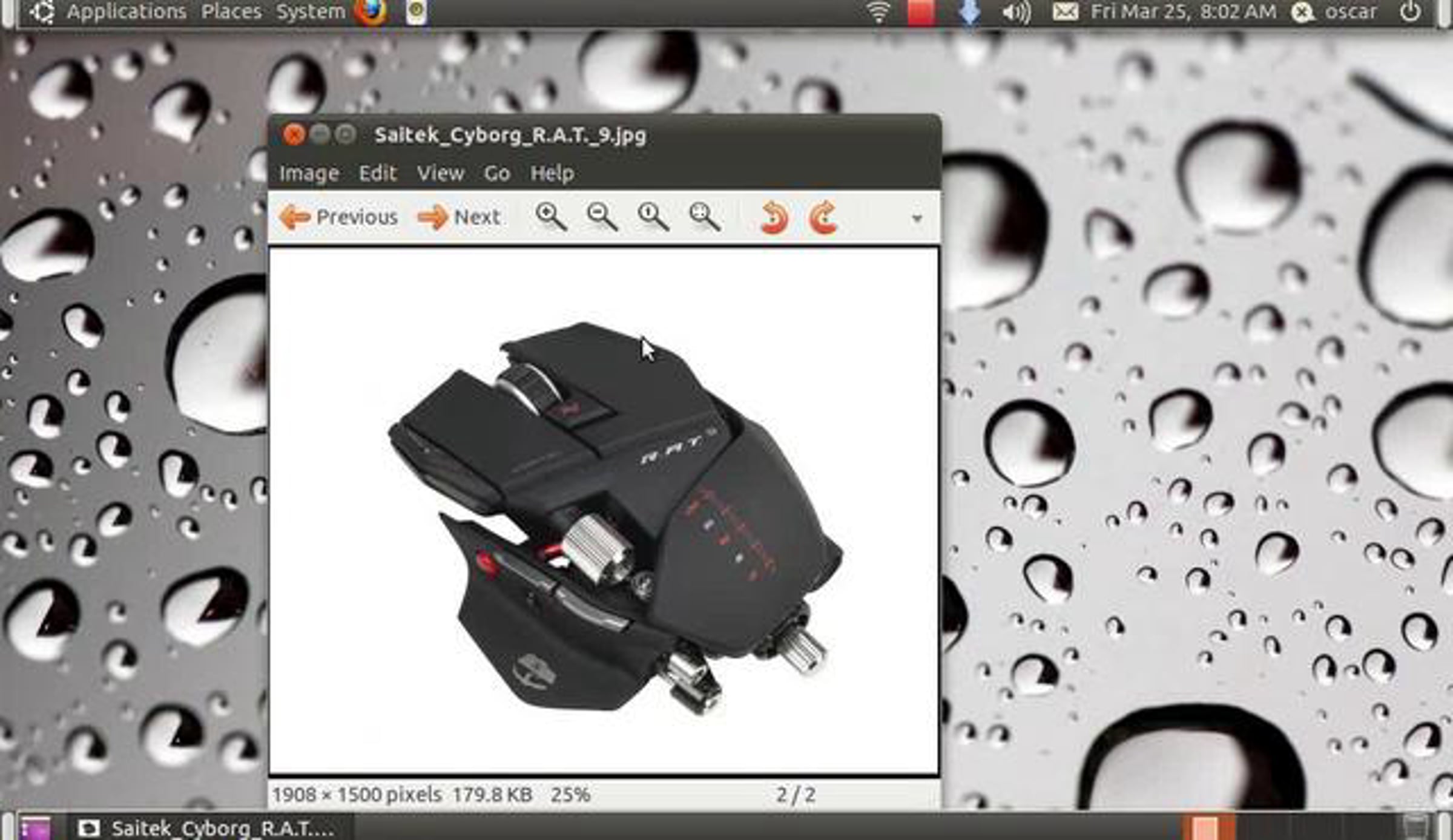Click the Zoom In magnifier icon
Image resolution: width=1453 pixels, height=840 pixels.
550,216
